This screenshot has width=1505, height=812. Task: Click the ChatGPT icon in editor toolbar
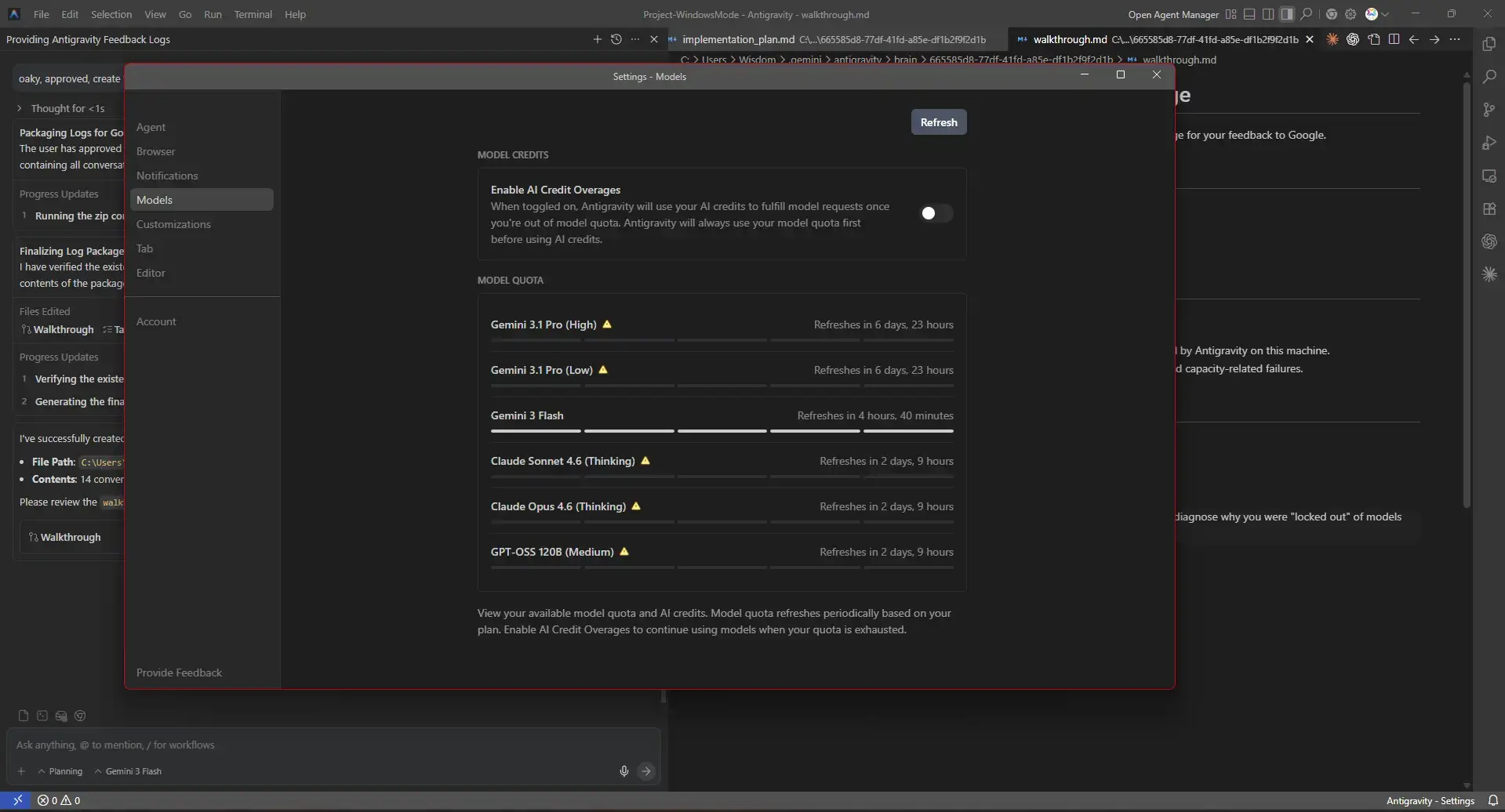click(x=1352, y=39)
